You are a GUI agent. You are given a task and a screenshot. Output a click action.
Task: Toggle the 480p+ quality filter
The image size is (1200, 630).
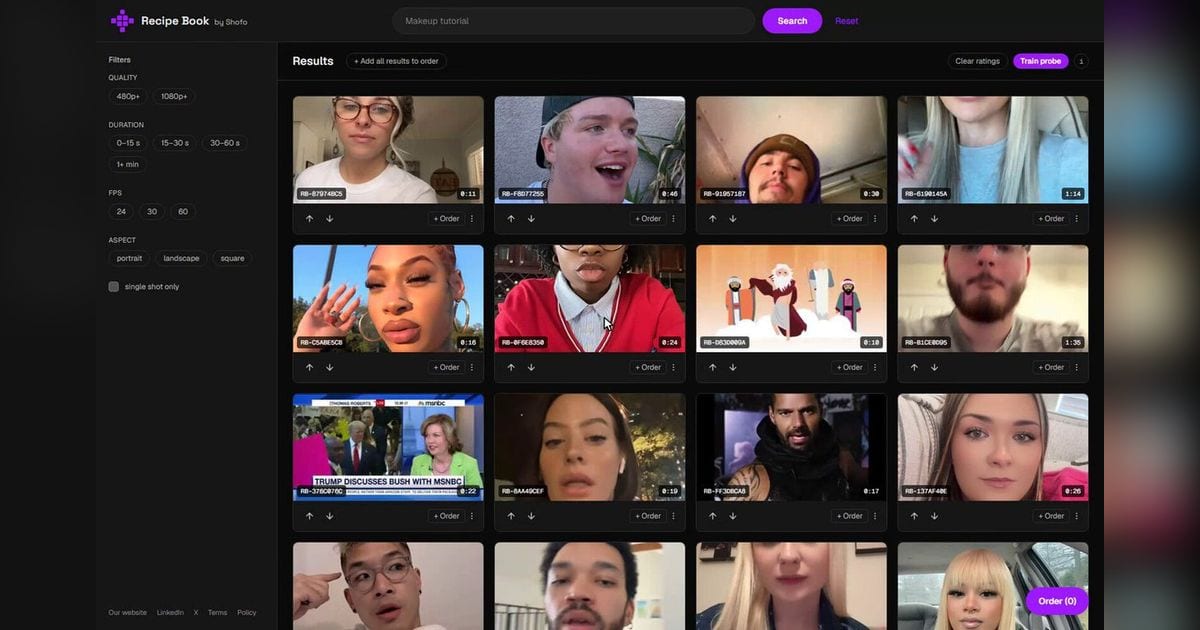coord(128,96)
